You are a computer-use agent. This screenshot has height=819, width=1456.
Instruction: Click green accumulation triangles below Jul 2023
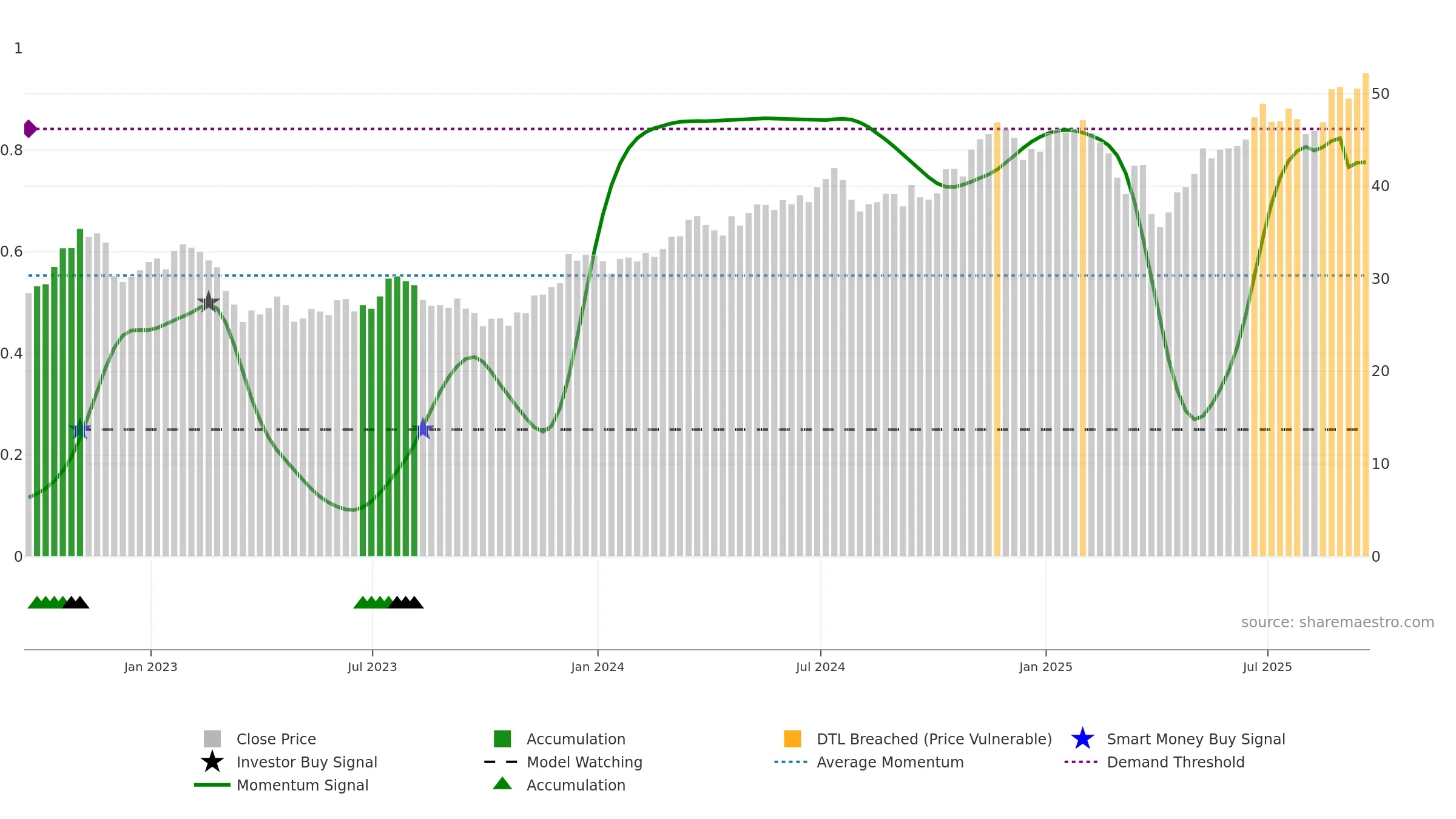coord(373,602)
